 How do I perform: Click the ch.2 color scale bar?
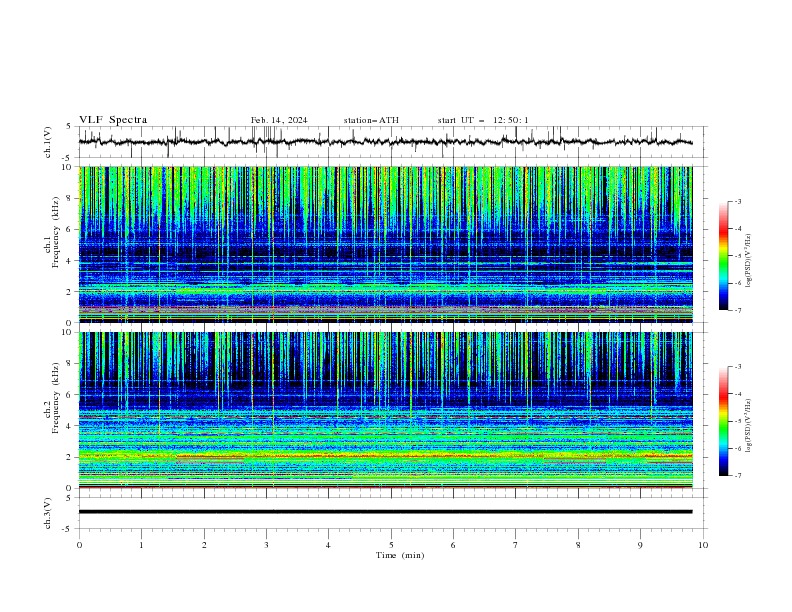point(724,421)
